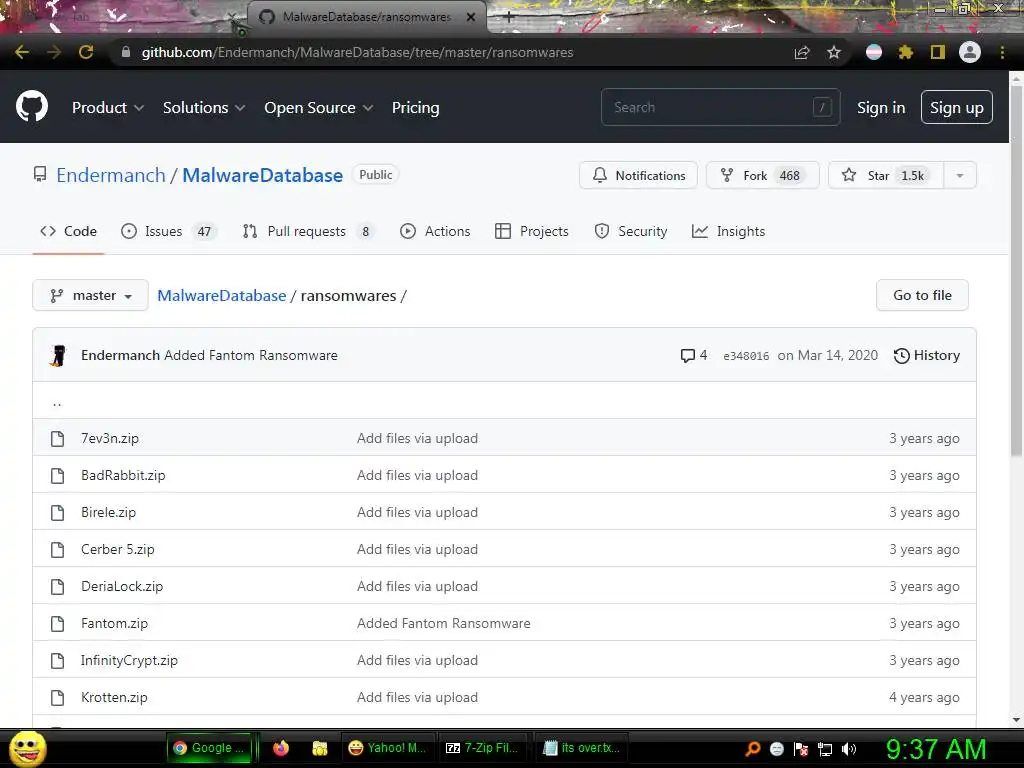
Task: Open the Added Fantom Ransomware commit message
Action: click(x=251, y=355)
